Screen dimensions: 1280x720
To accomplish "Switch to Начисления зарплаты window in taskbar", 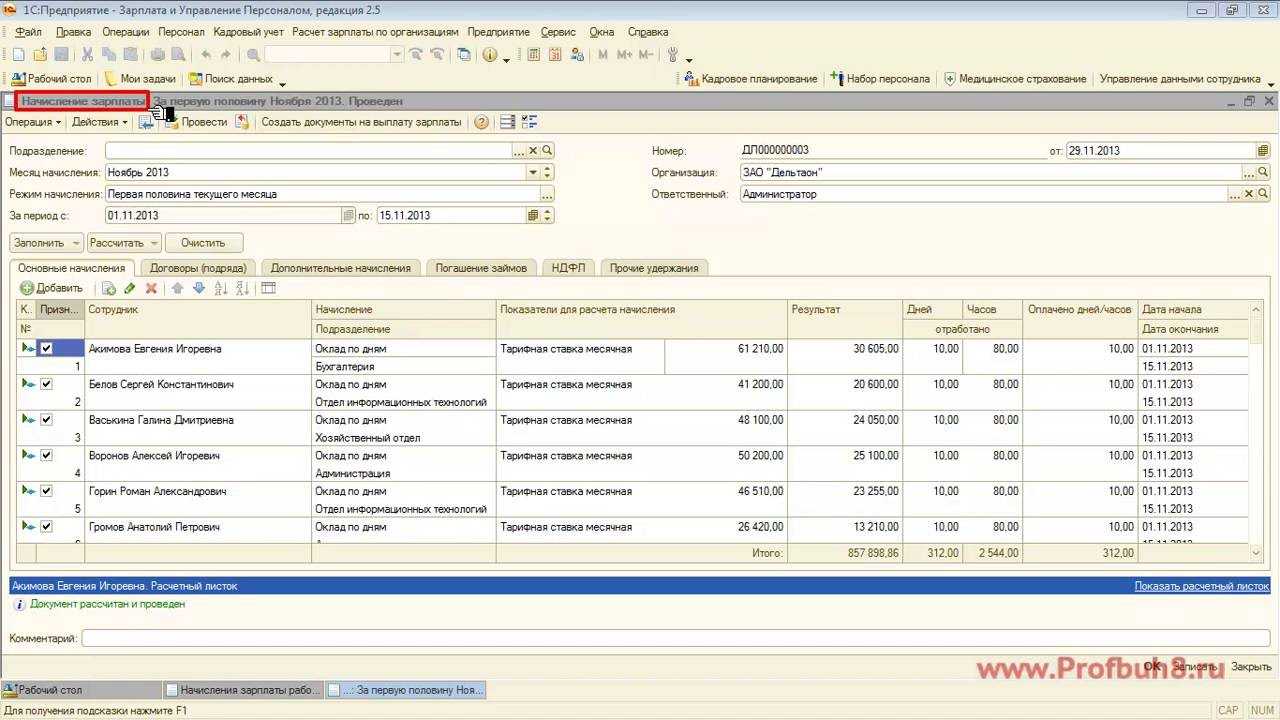I will click(243, 690).
